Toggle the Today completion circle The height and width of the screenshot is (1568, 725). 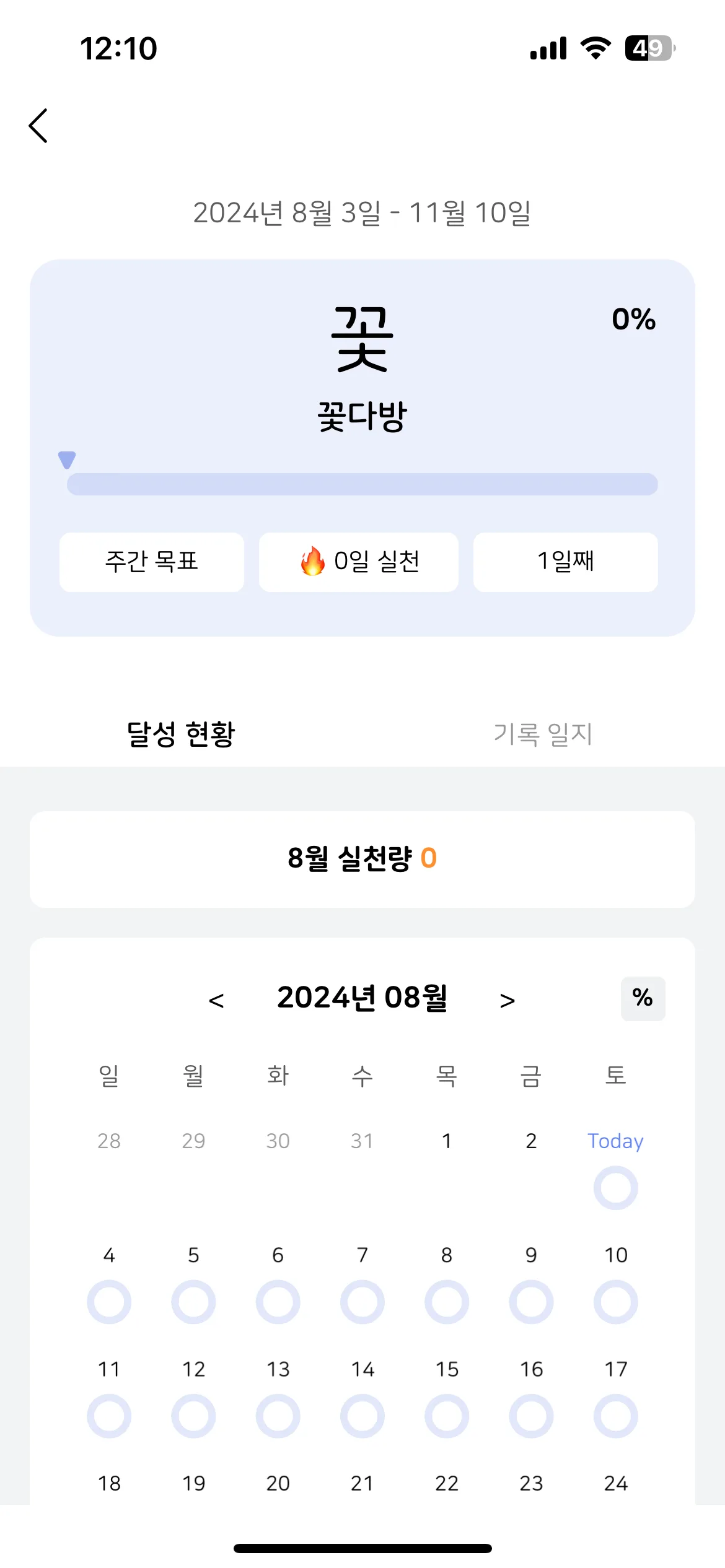click(615, 1188)
